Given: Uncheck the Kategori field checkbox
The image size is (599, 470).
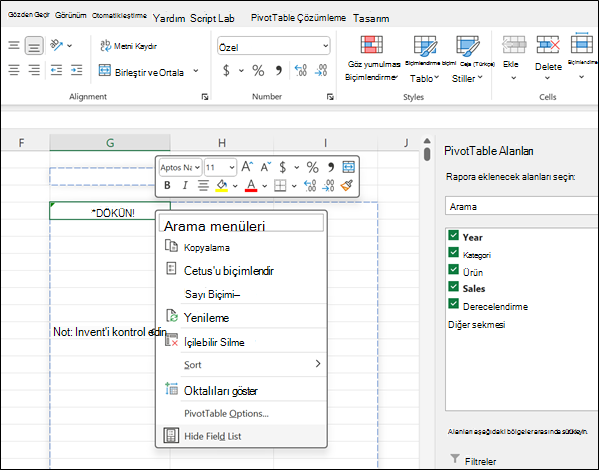Looking at the screenshot, I should coord(453,252).
